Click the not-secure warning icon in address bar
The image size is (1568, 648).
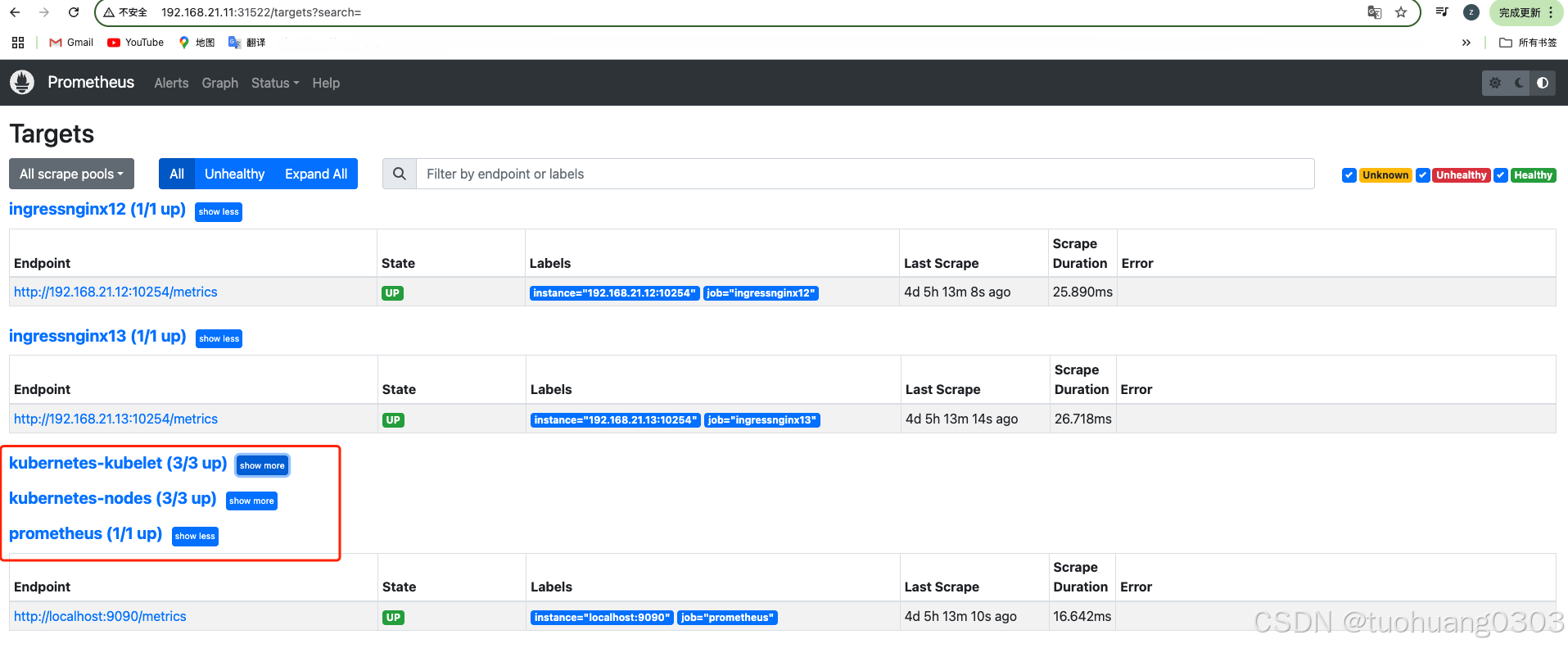[109, 12]
